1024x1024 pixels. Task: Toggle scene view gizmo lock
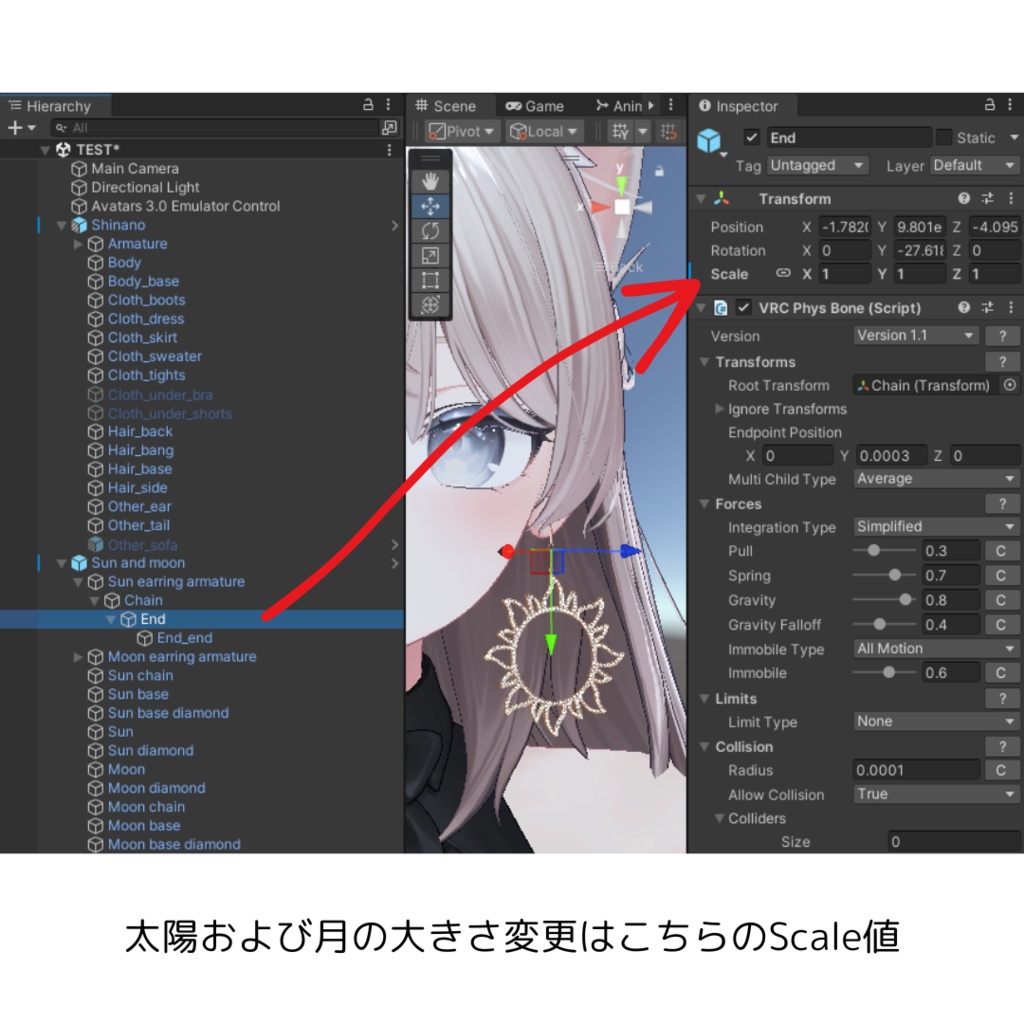(660, 171)
